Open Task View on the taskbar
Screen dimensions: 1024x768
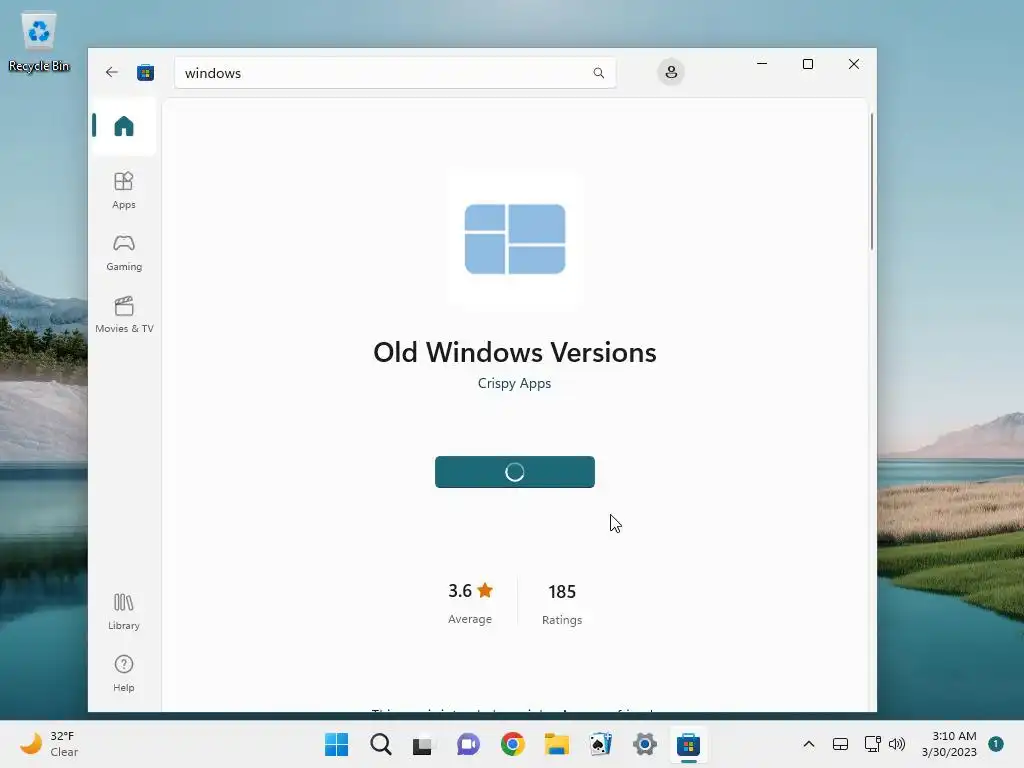click(x=424, y=744)
